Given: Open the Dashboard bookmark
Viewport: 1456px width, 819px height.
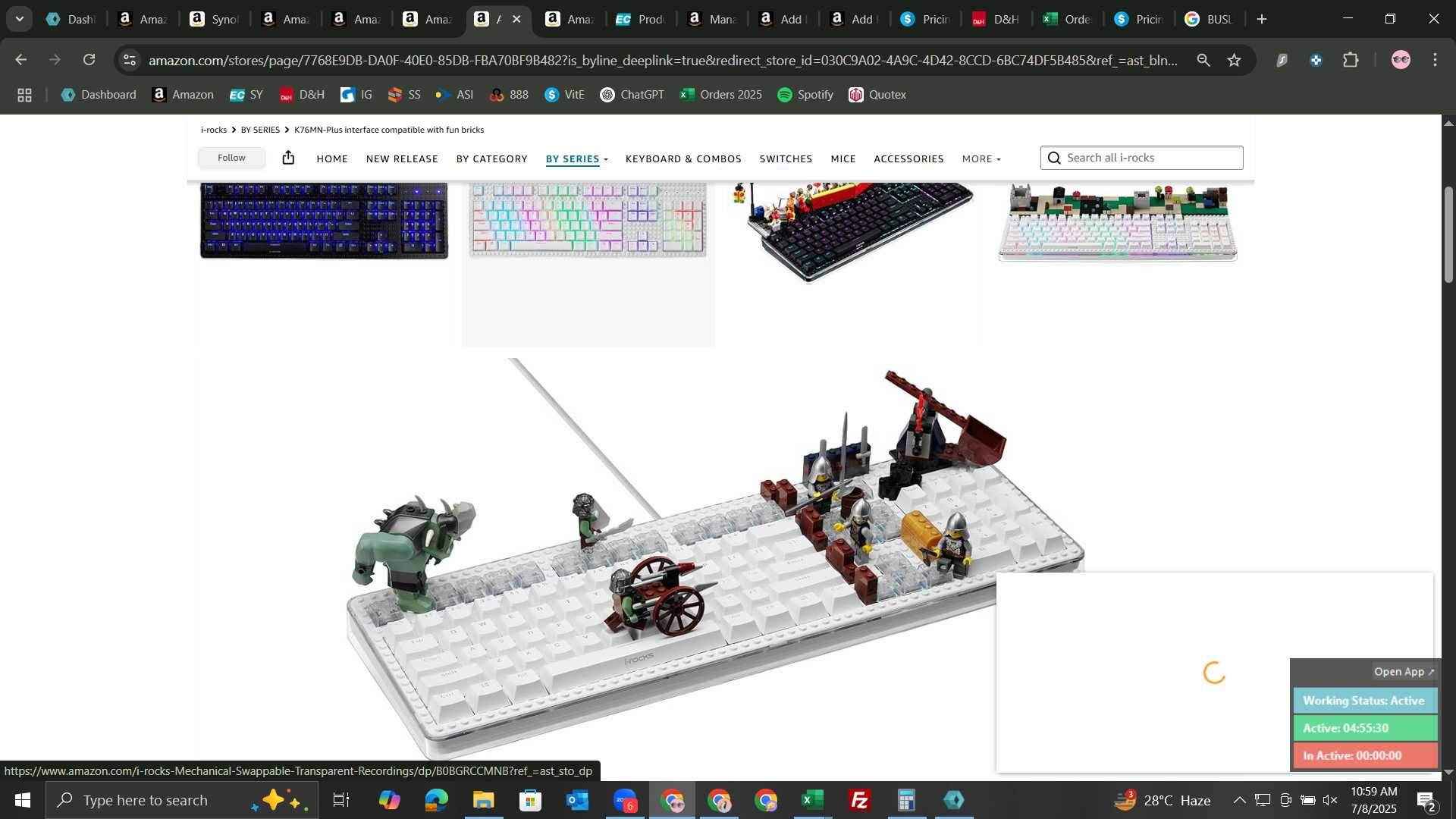Looking at the screenshot, I should click(99, 95).
